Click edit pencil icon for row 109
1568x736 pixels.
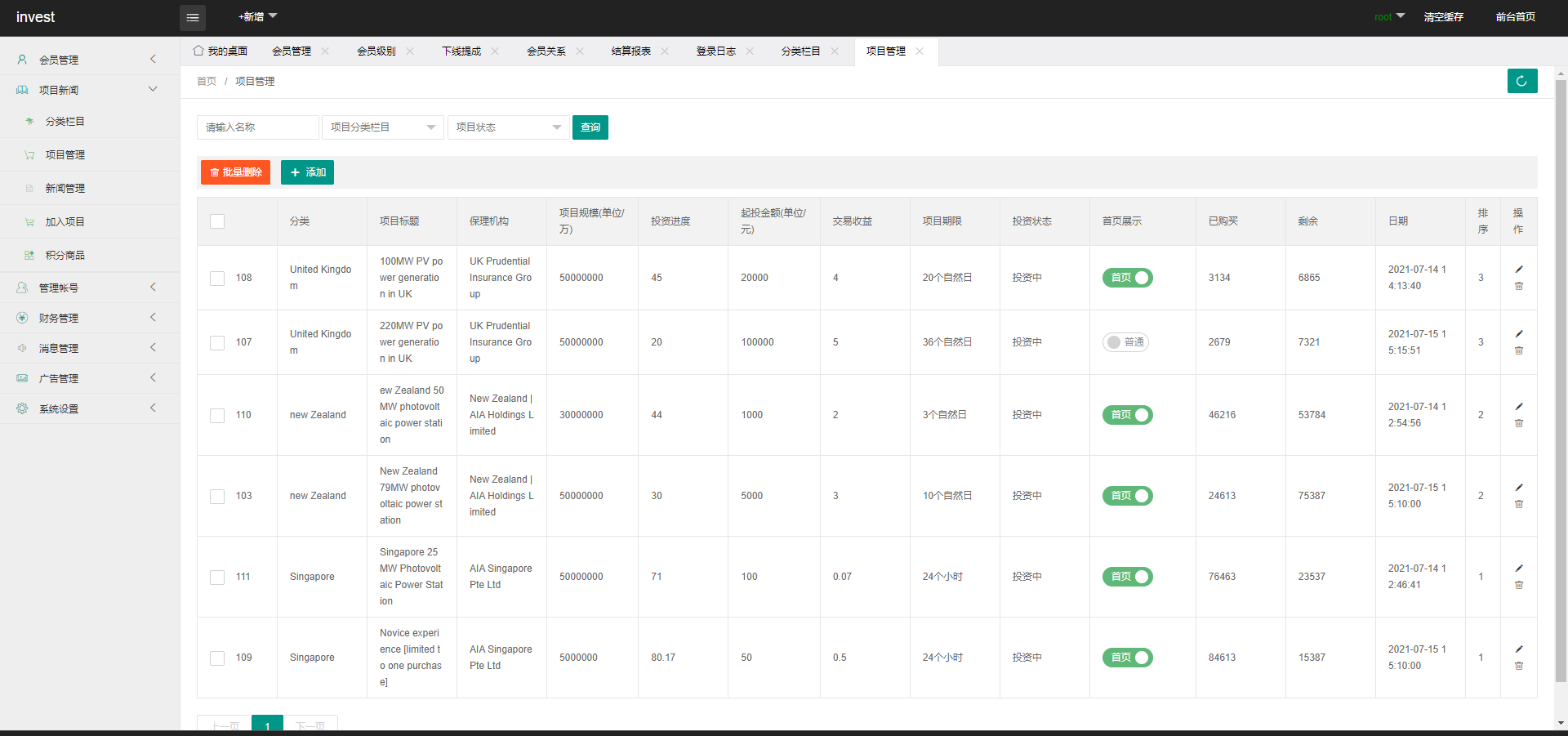coord(1519,649)
